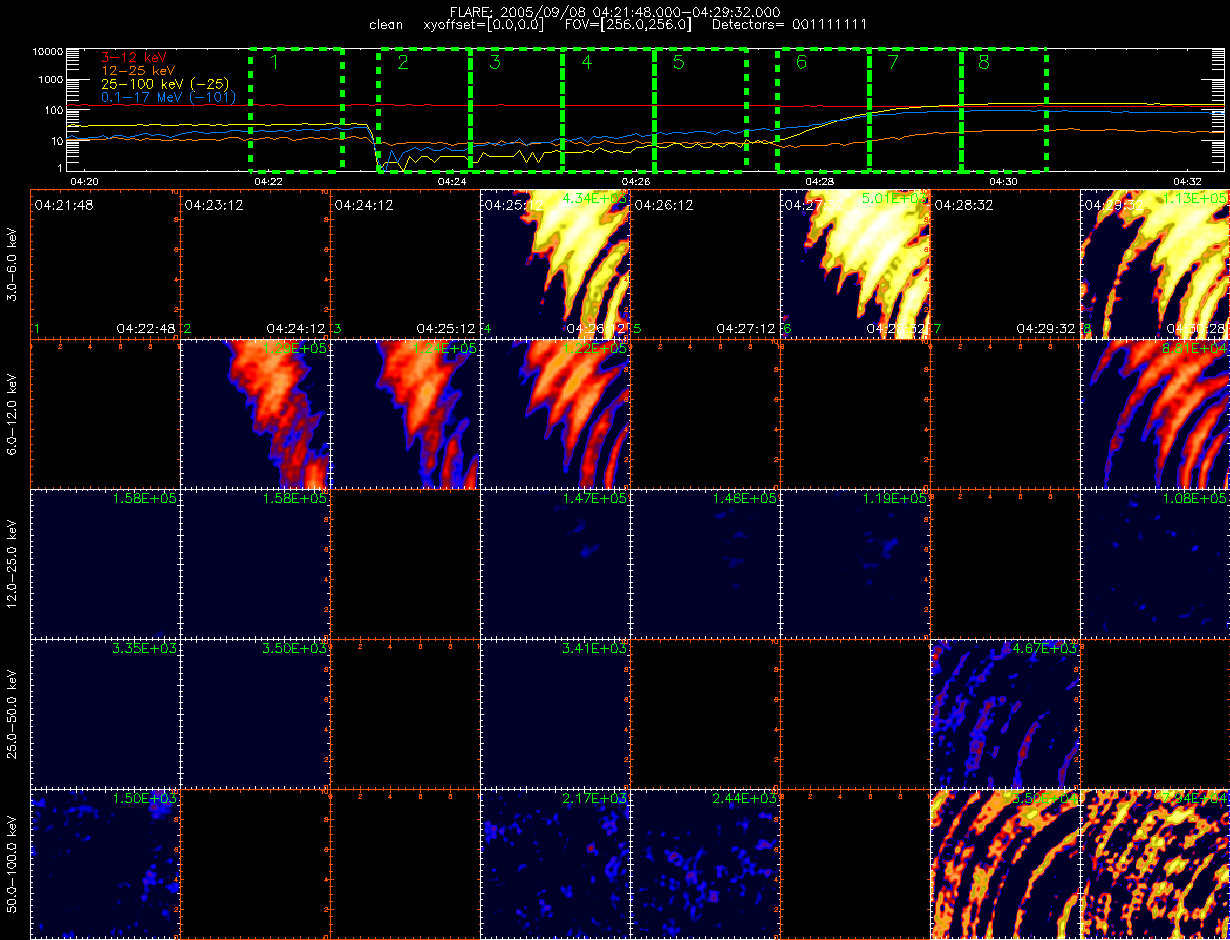
Task: Pick time interval 6 in the light curve
Action: [x=823, y=109]
